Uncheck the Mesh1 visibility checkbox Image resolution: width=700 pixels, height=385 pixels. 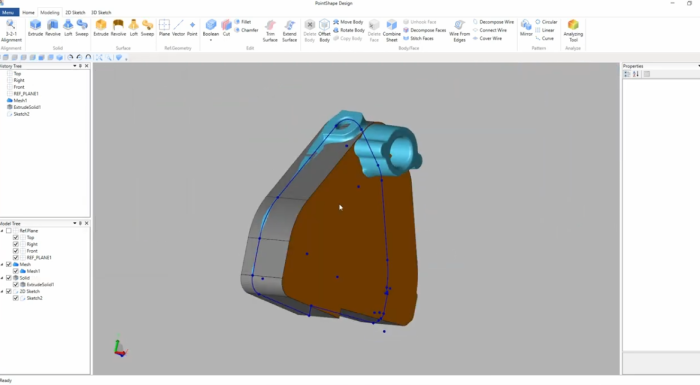(x=16, y=271)
